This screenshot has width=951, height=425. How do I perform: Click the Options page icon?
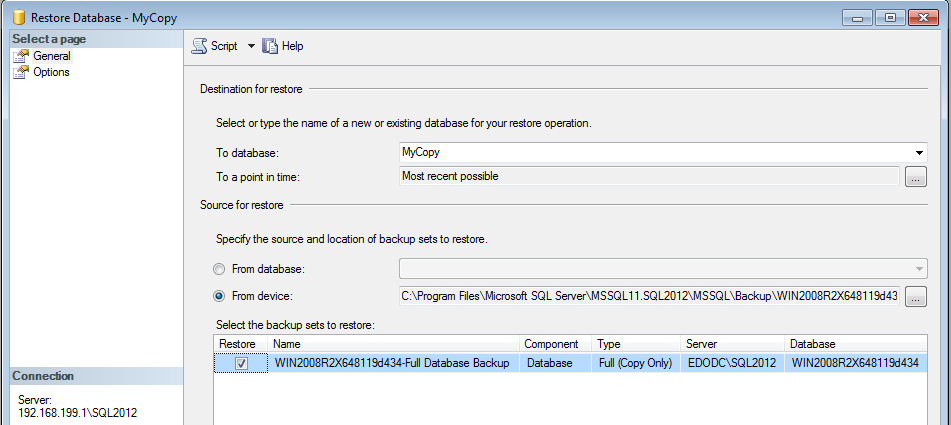tap(20, 72)
